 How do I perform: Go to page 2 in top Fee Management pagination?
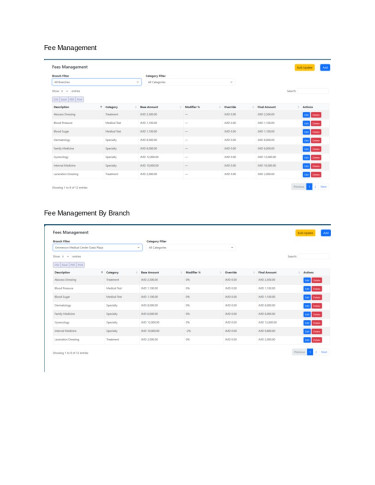pyautogui.click(x=315, y=187)
